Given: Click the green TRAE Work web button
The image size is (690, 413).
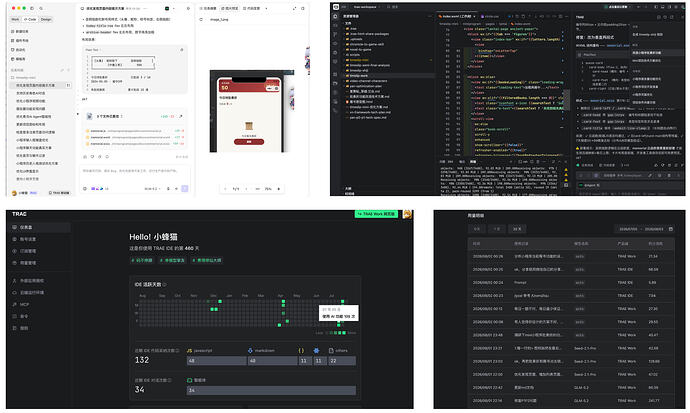Looking at the screenshot, I should [x=376, y=214].
